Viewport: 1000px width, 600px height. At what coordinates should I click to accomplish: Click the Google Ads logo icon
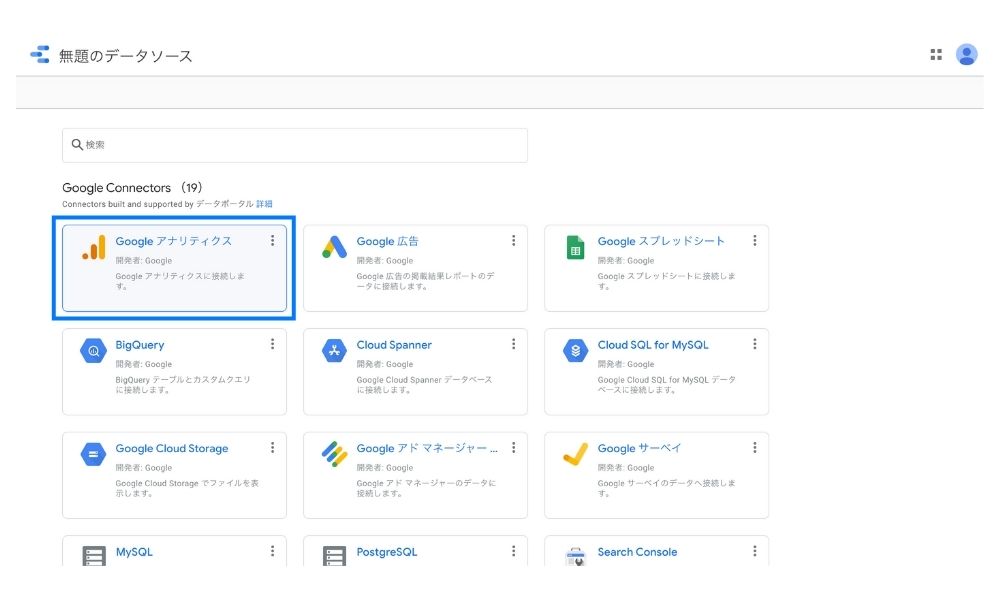tap(334, 247)
